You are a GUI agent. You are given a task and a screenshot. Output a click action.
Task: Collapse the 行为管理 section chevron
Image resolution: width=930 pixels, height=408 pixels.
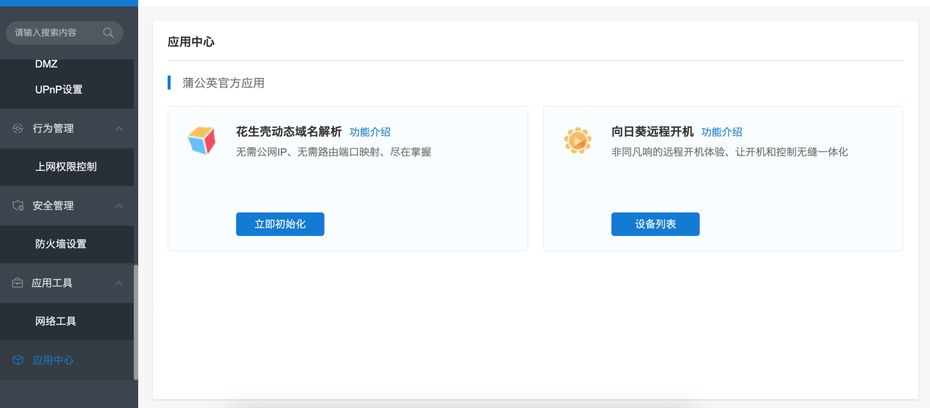tap(119, 128)
